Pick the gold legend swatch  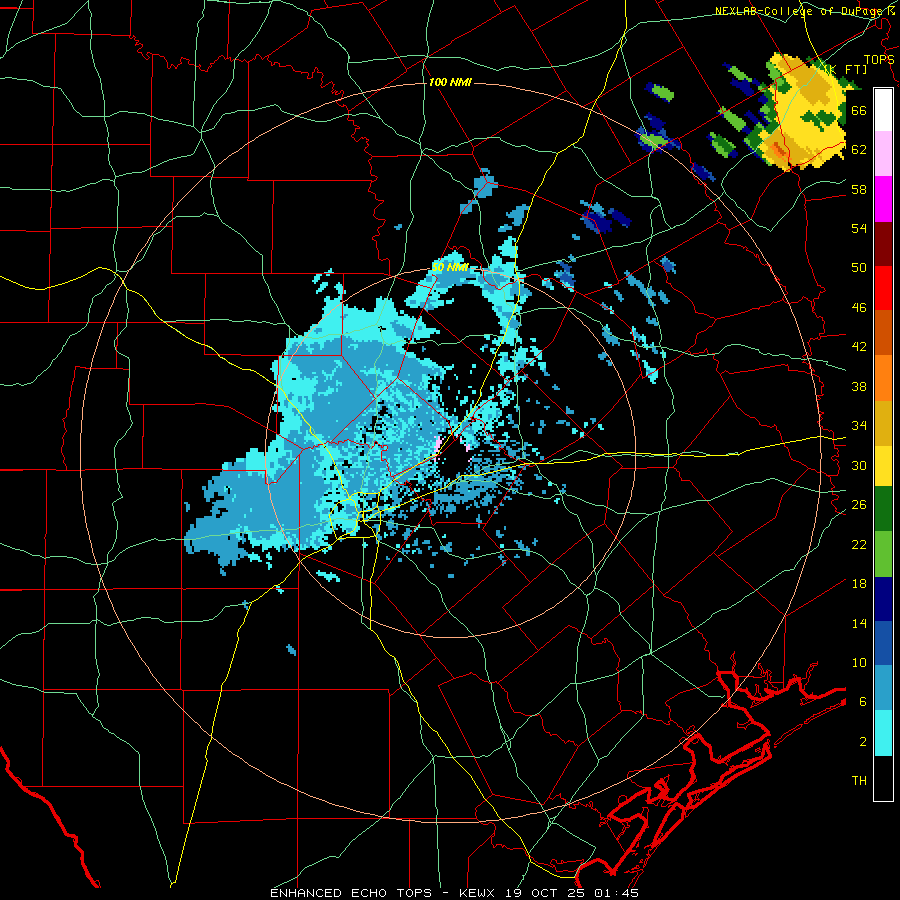click(883, 423)
